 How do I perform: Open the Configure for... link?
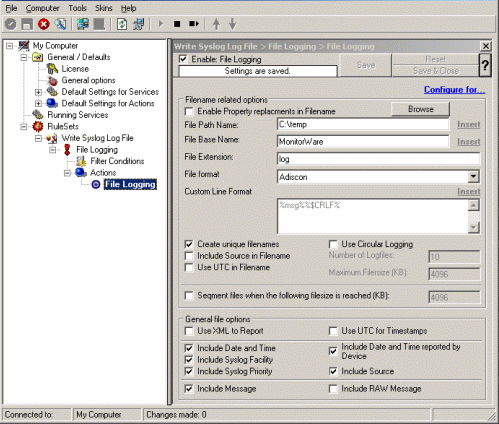(x=454, y=90)
